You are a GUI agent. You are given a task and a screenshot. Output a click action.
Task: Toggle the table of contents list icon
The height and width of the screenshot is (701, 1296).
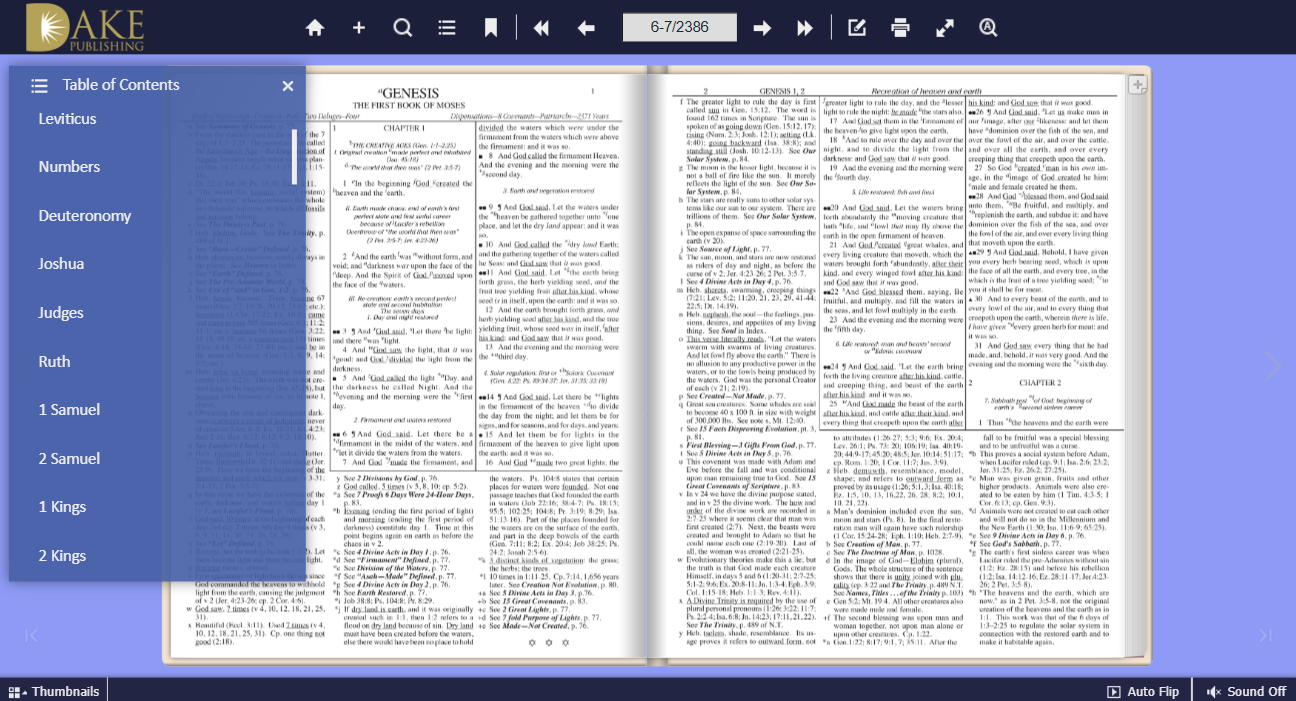point(447,28)
